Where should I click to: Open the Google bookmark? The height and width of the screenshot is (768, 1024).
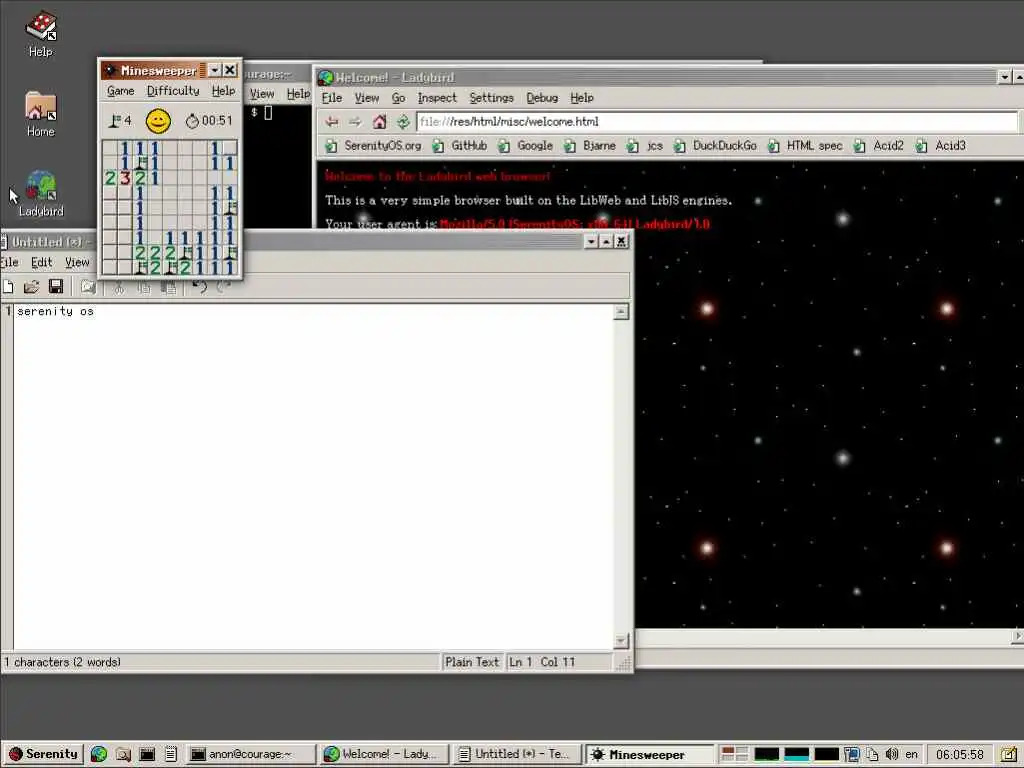[526, 146]
